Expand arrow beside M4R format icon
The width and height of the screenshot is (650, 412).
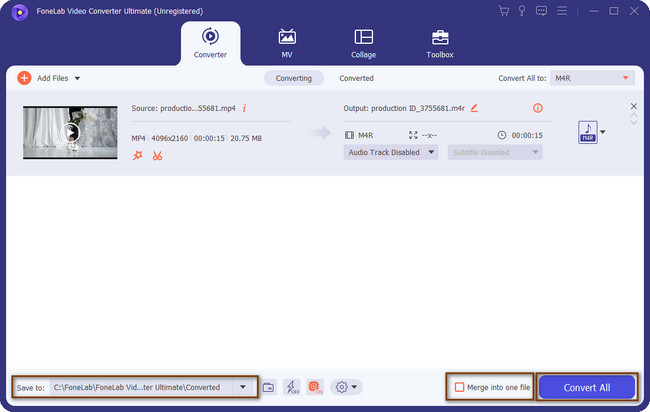pos(603,132)
